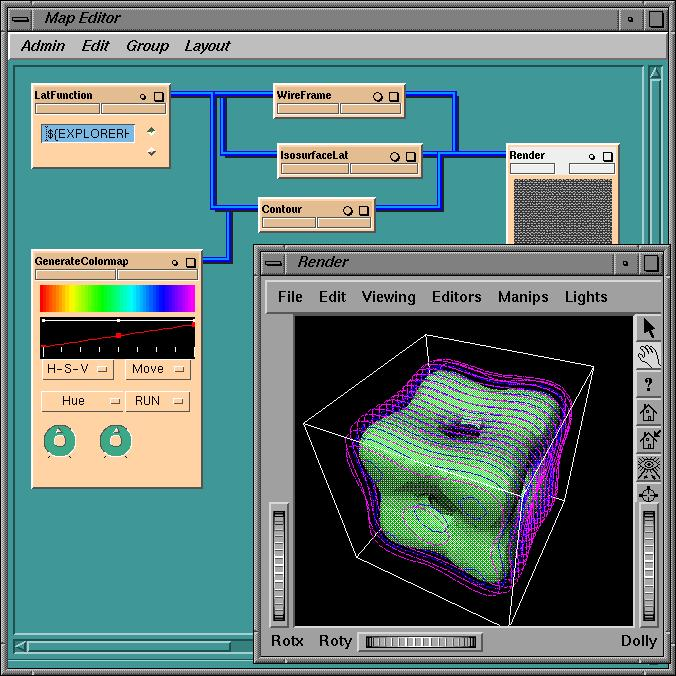Click the question mark help icon
The width and height of the screenshot is (676, 676).
pos(648,384)
